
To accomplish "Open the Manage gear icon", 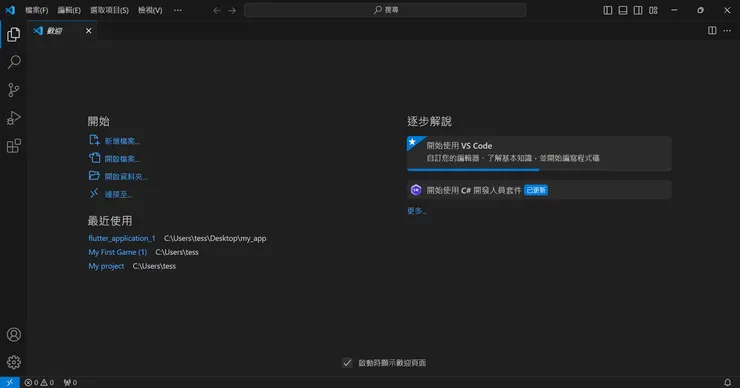I will (14, 362).
